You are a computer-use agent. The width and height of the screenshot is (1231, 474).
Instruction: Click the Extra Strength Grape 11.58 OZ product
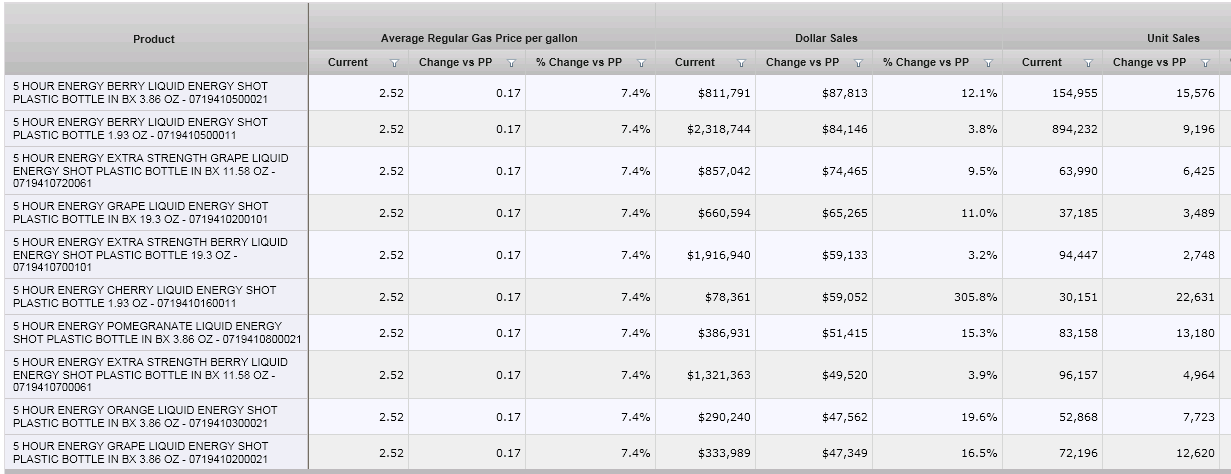click(155, 171)
